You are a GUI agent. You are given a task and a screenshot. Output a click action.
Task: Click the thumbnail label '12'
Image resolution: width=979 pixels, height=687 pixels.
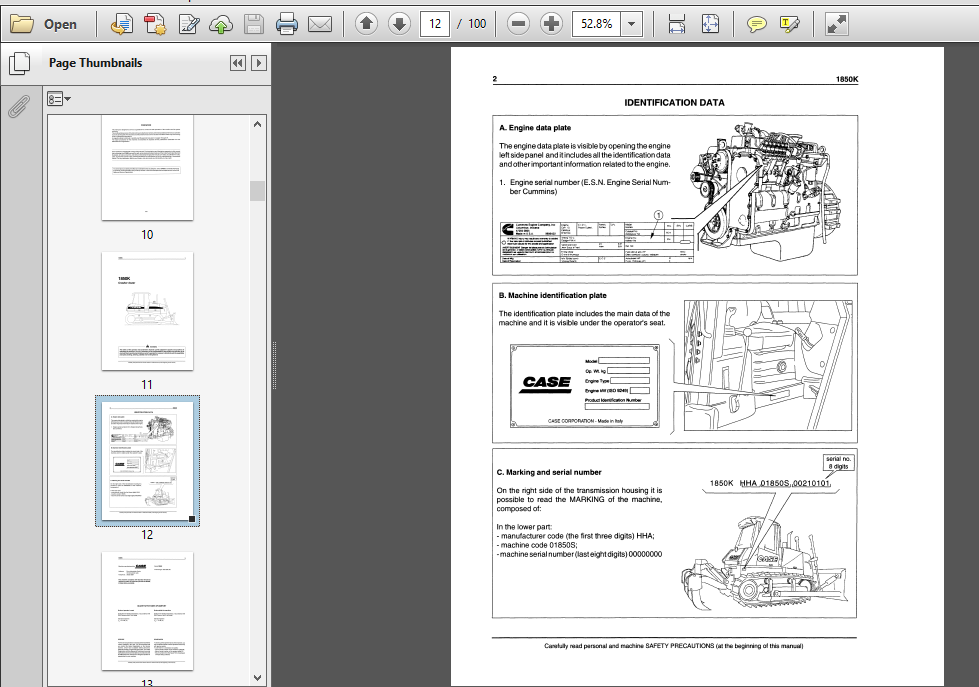pos(147,535)
